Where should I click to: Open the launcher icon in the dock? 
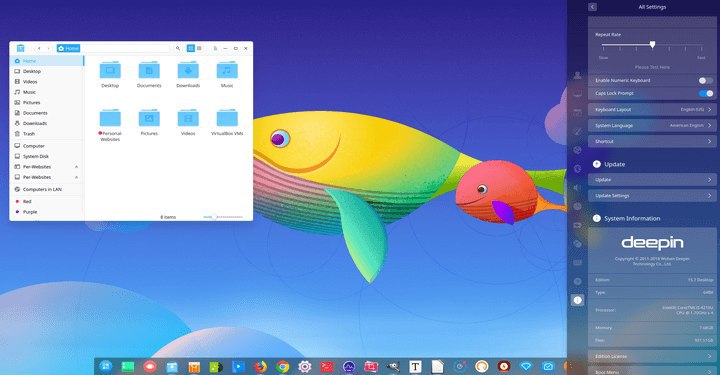click(x=106, y=366)
